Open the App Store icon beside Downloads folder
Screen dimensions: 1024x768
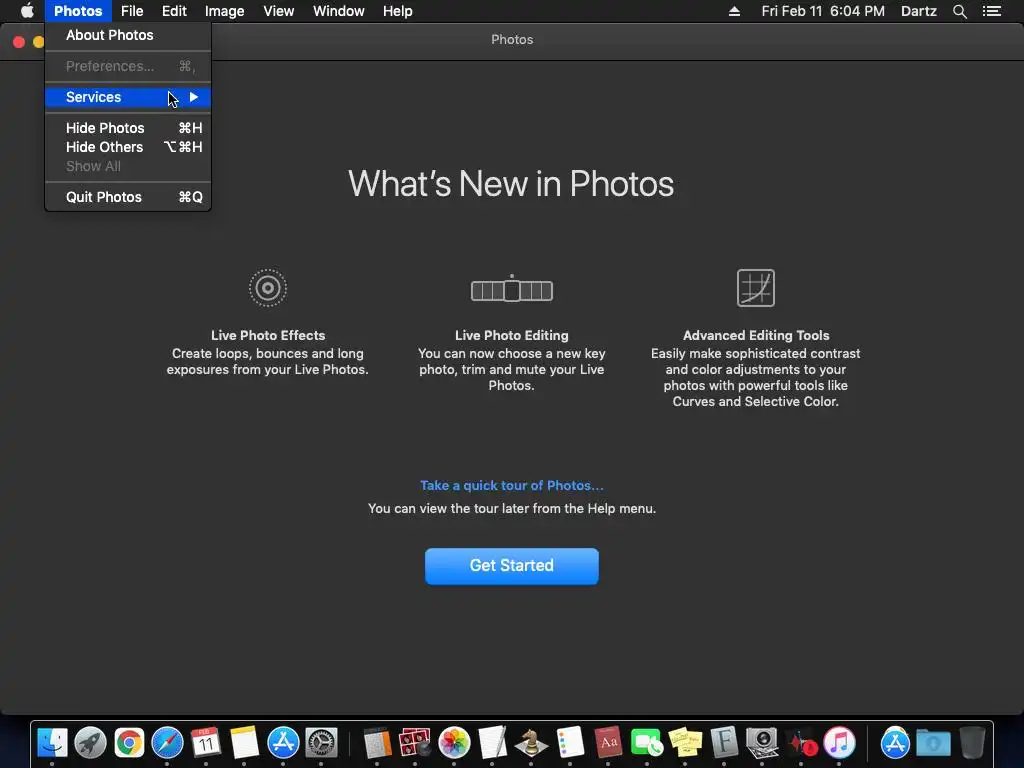895,743
